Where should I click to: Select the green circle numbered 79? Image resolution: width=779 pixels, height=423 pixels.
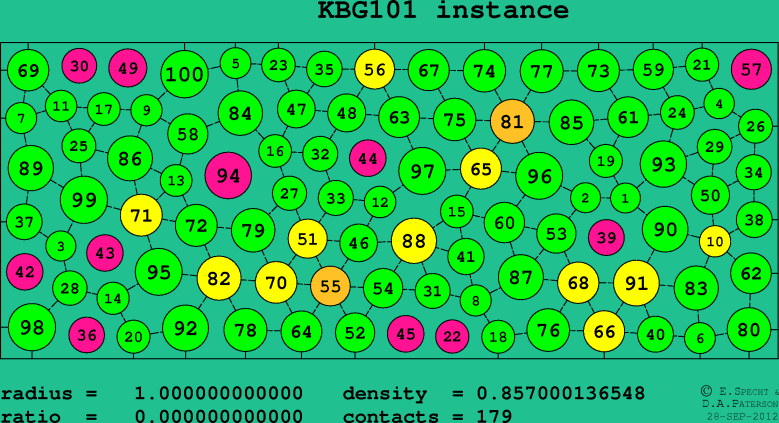coord(253,230)
